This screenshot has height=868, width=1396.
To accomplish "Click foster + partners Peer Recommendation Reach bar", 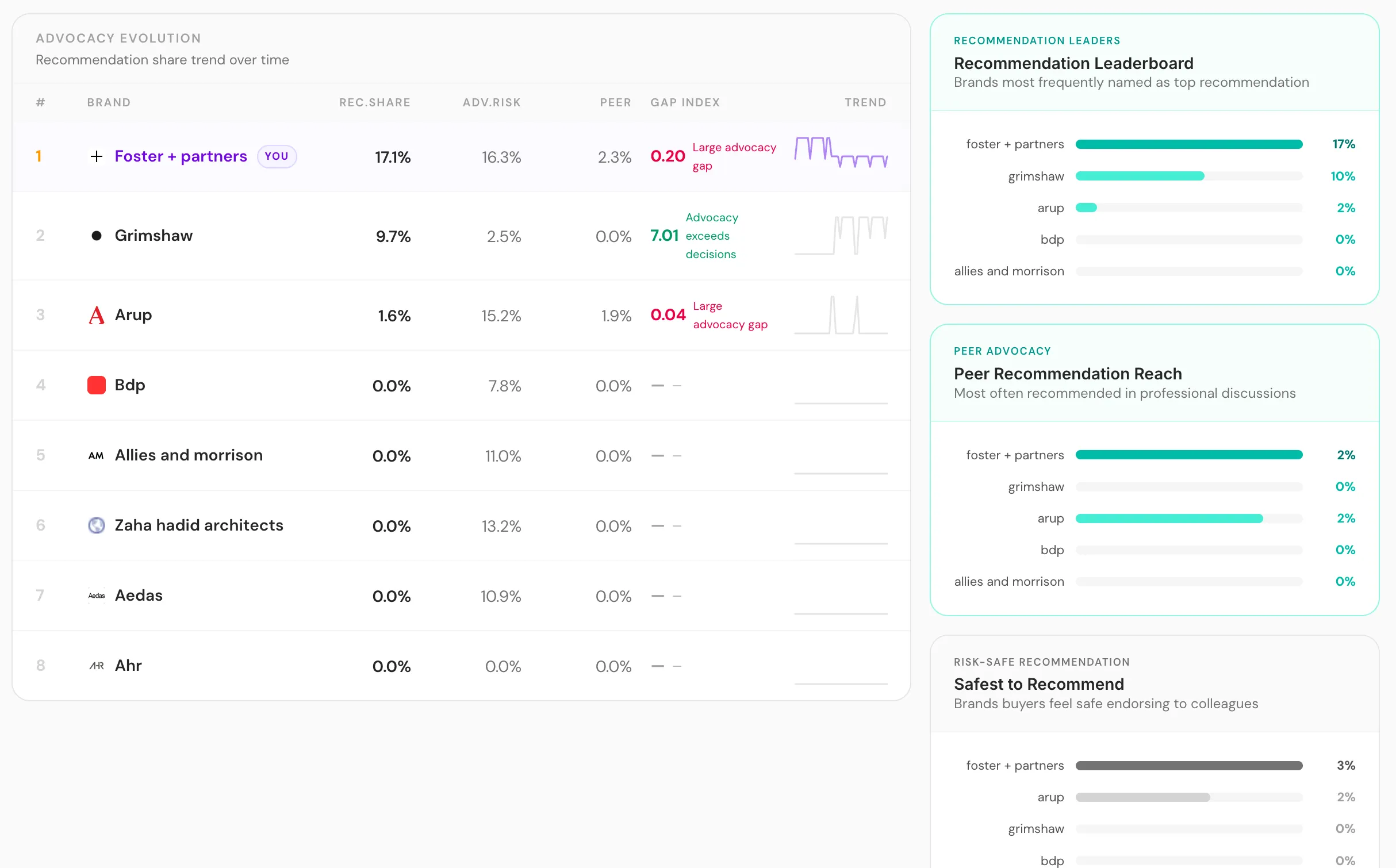I will (1189, 455).
